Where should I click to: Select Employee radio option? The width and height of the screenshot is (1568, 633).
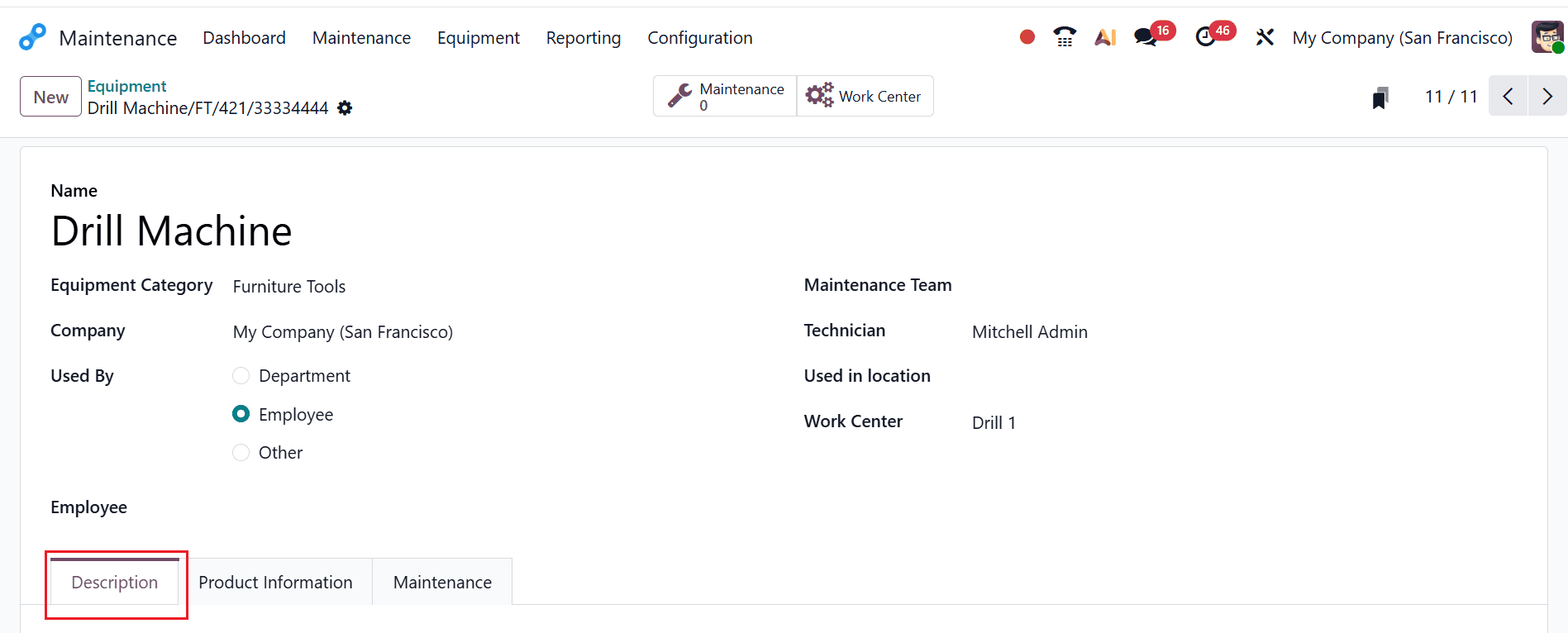tap(241, 414)
